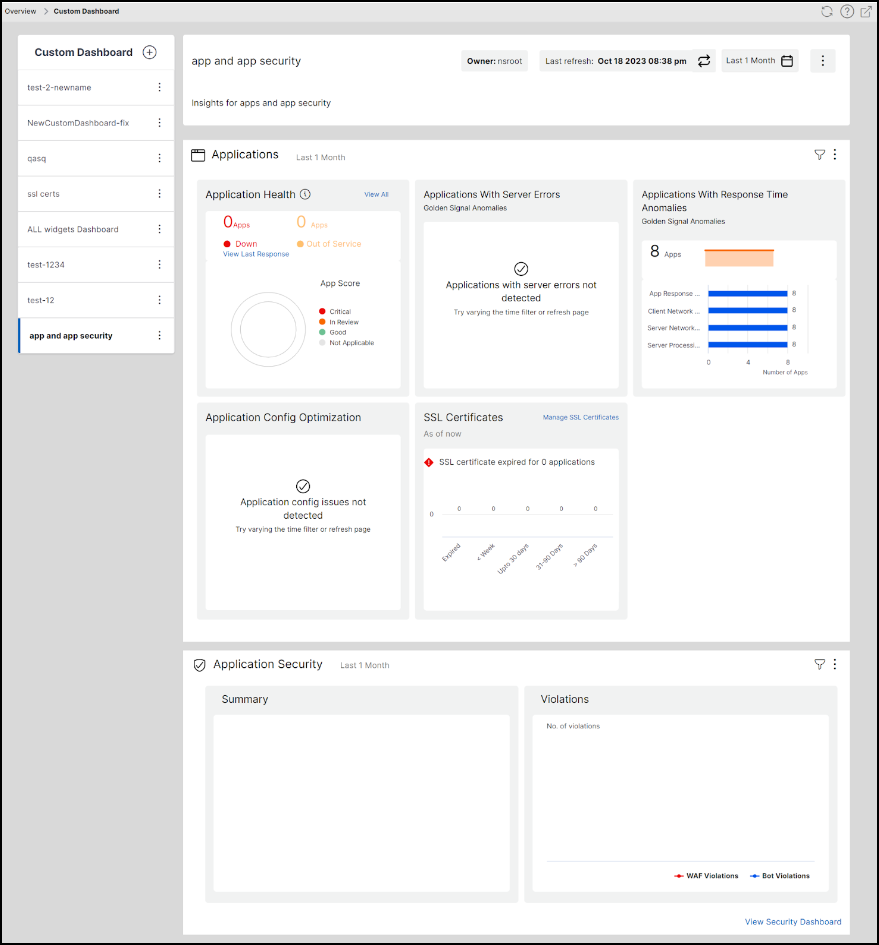Click the top-right page reload icon
Screen dimensions: 879x945
pyautogui.click(x=827, y=11)
